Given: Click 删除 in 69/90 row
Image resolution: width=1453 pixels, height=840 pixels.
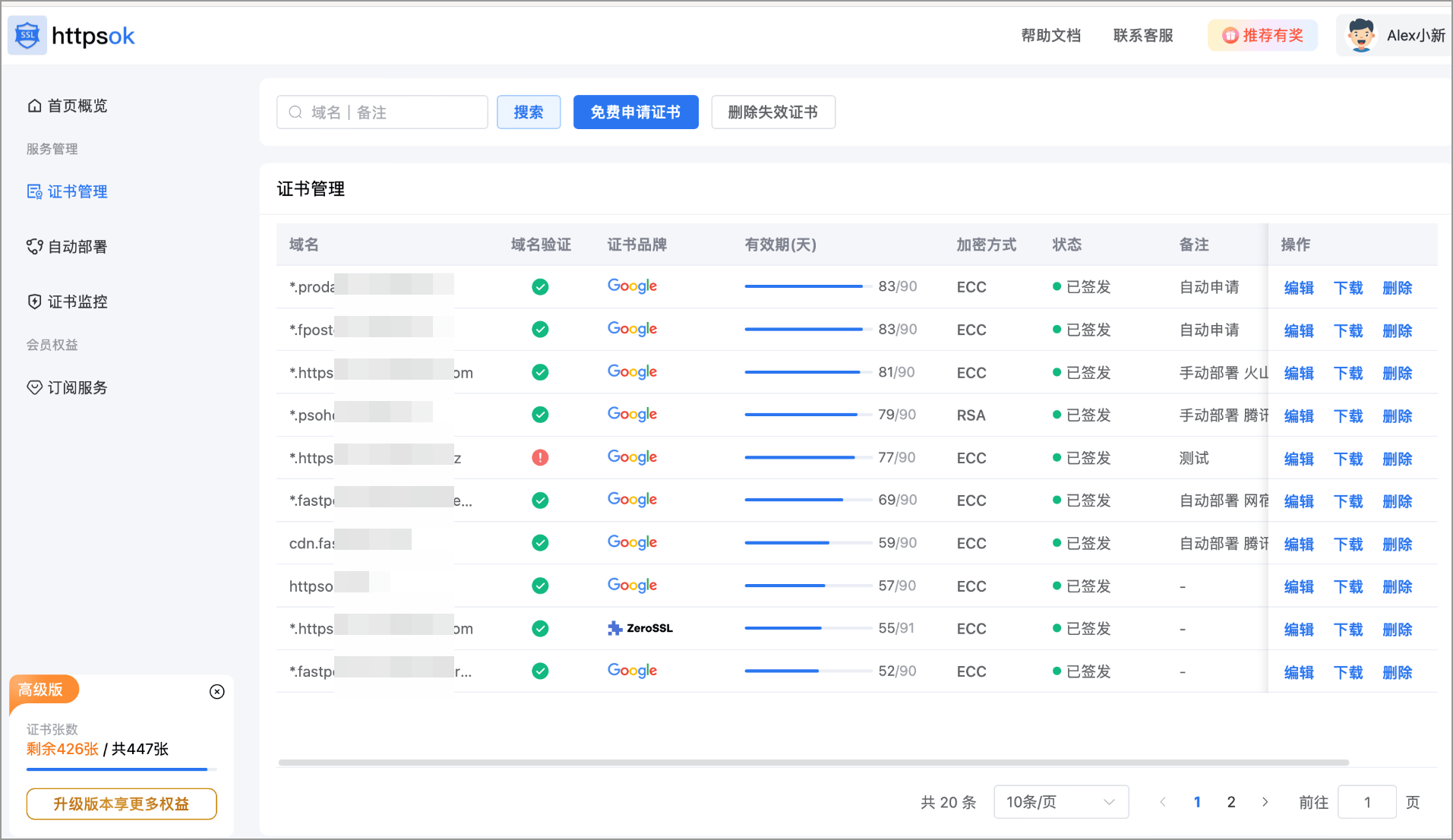Looking at the screenshot, I should tap(1397, 501).
